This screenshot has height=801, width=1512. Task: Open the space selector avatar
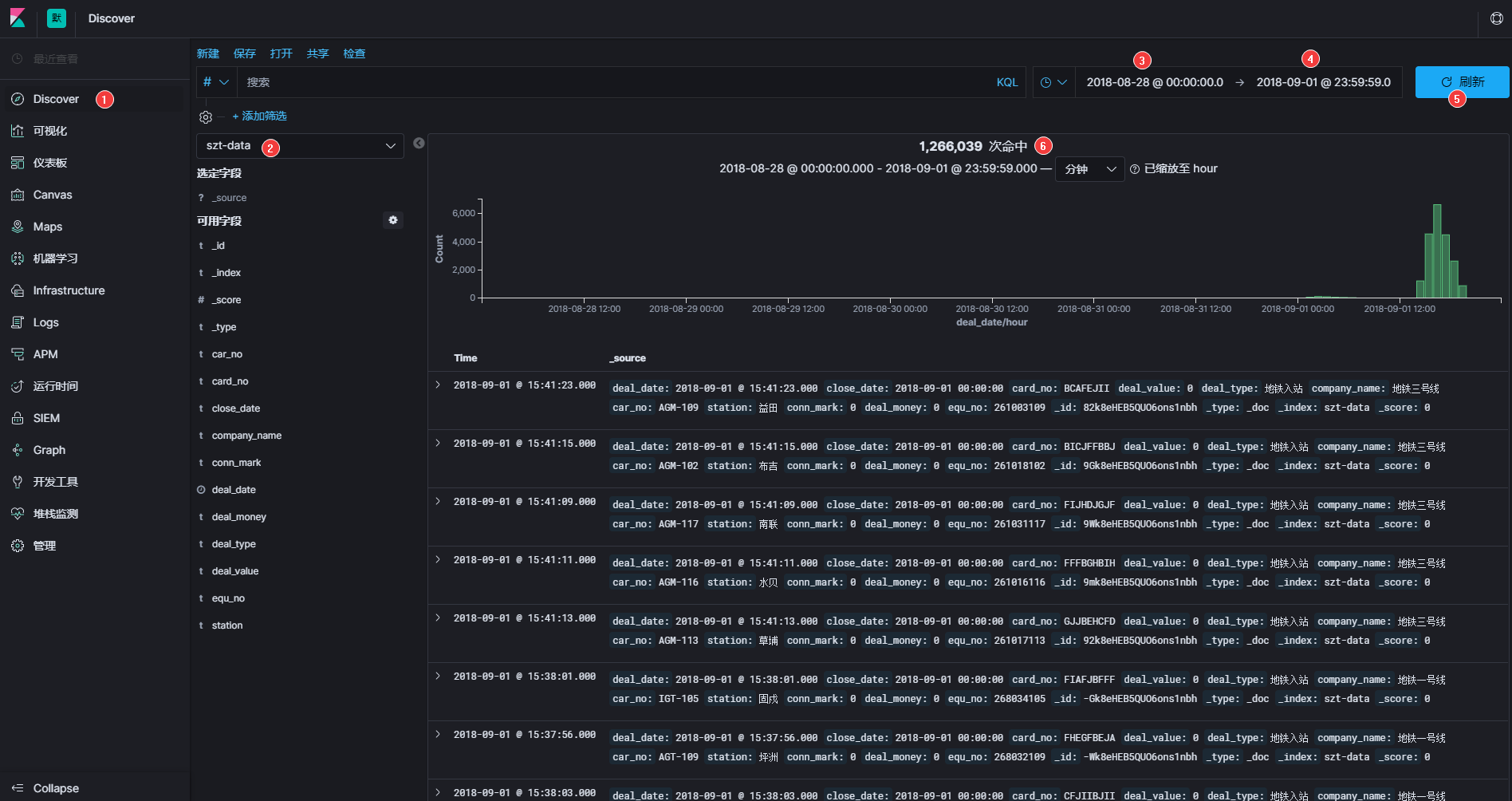[x=57, y=18]
